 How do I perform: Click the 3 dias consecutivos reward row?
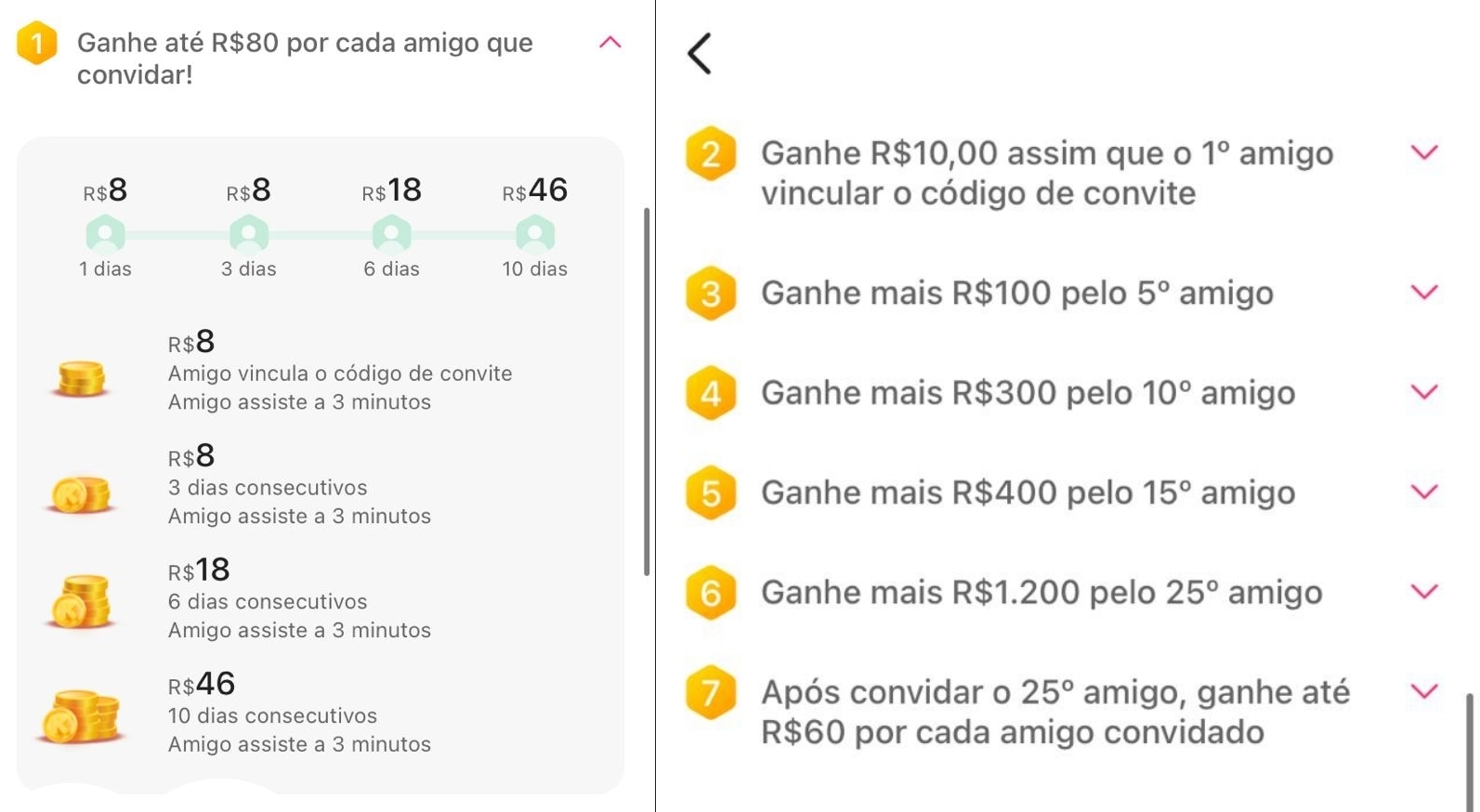point(320,485)
